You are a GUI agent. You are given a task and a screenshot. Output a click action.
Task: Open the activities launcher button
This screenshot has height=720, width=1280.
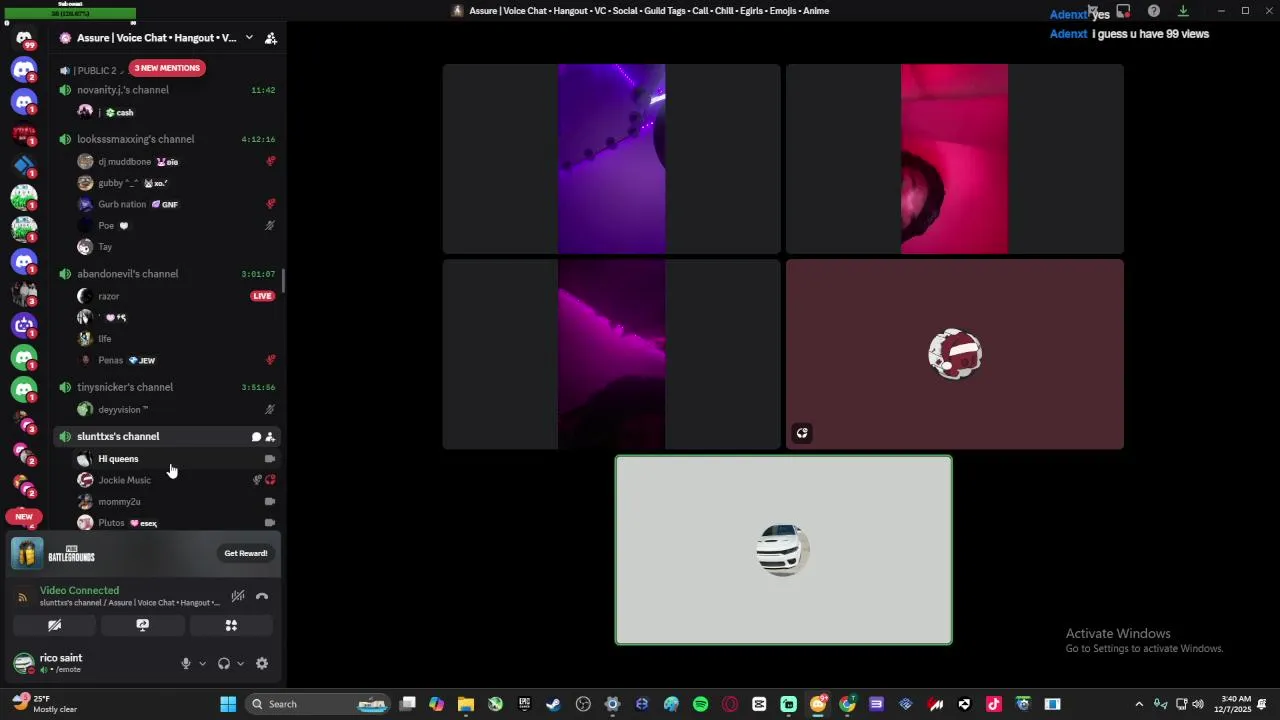coord(231,625)
